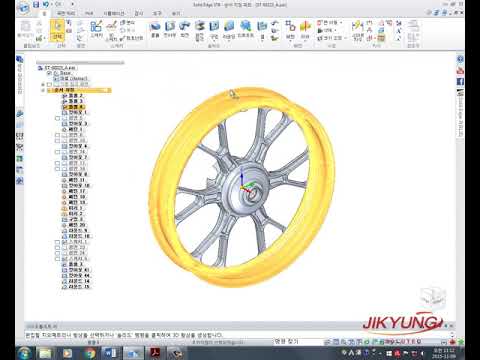
Task: Switch to the Inspect (검사) tab
Action: click(x=138, y=13)
